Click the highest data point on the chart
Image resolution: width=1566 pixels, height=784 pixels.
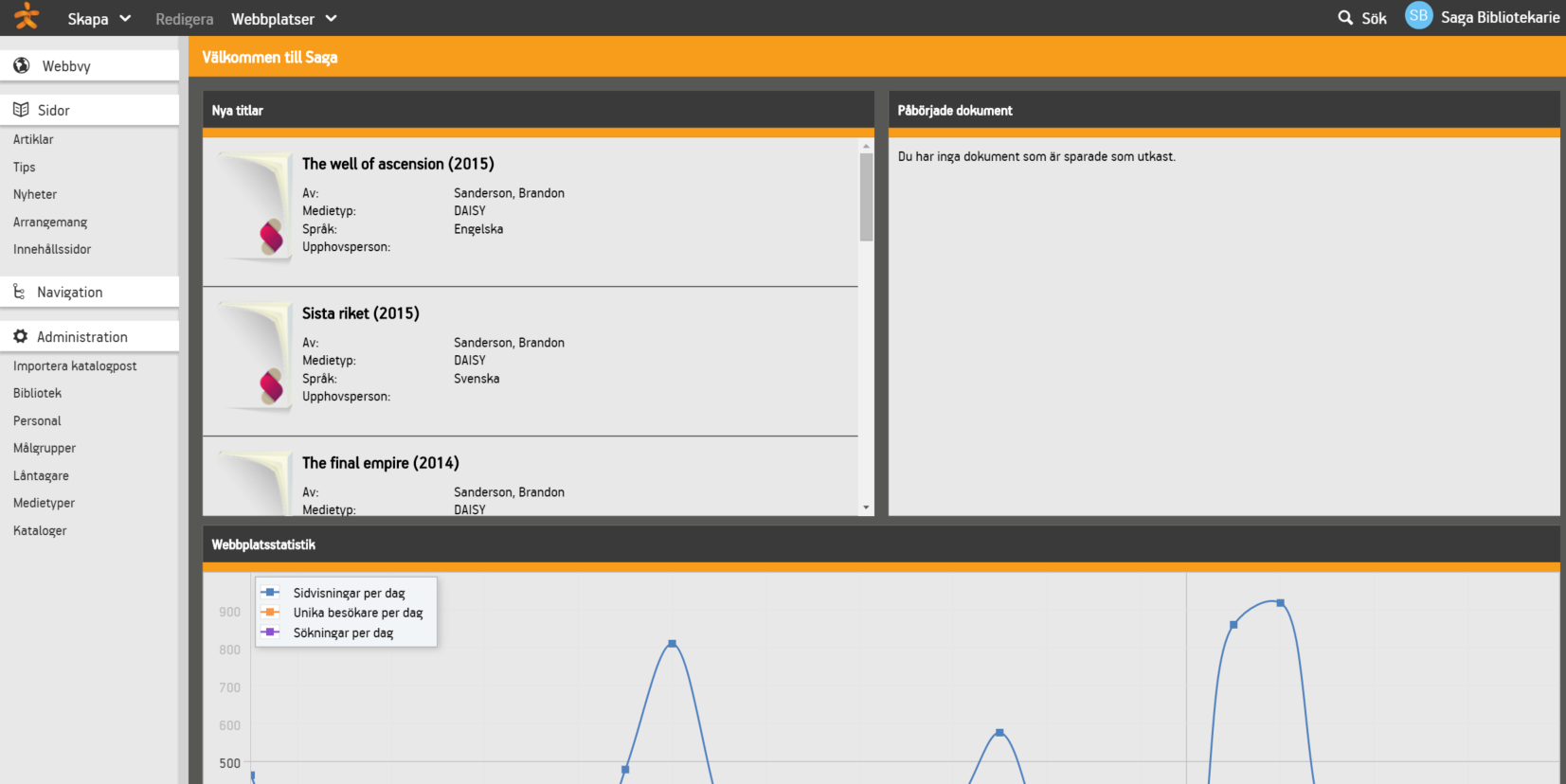[1280, 603]
